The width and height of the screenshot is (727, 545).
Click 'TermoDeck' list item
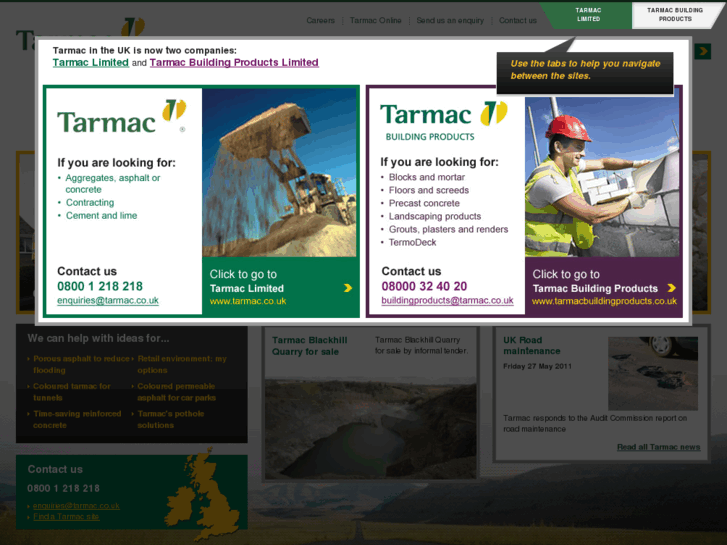(x=413, y=242)
